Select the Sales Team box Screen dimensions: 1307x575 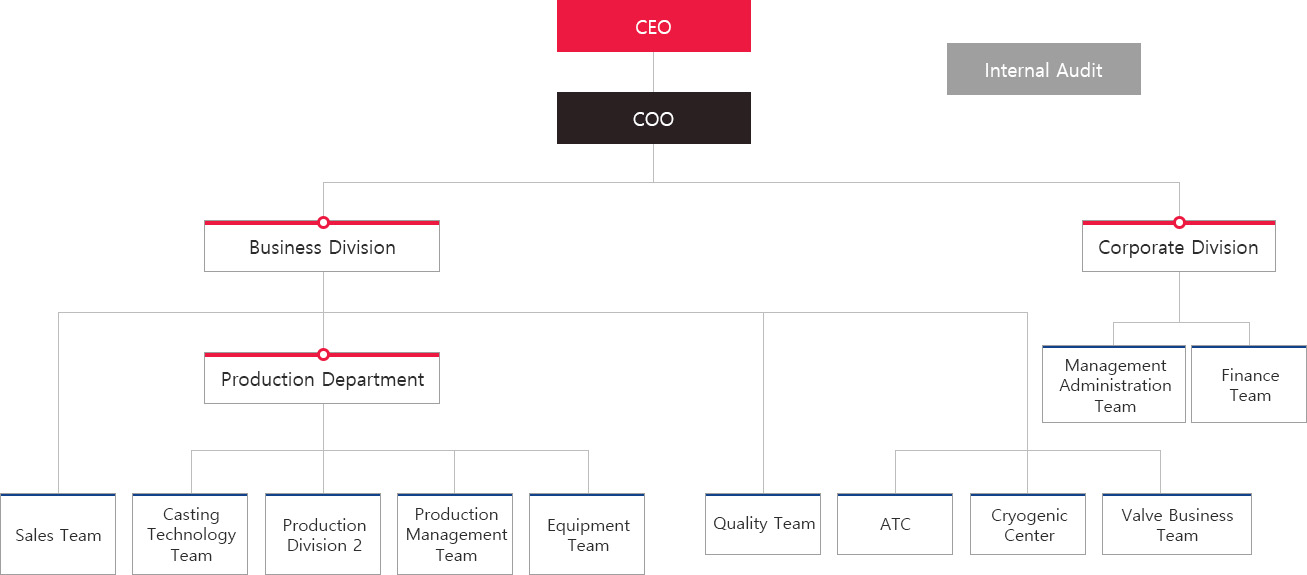pyautogui.click(x=58, y=535)
